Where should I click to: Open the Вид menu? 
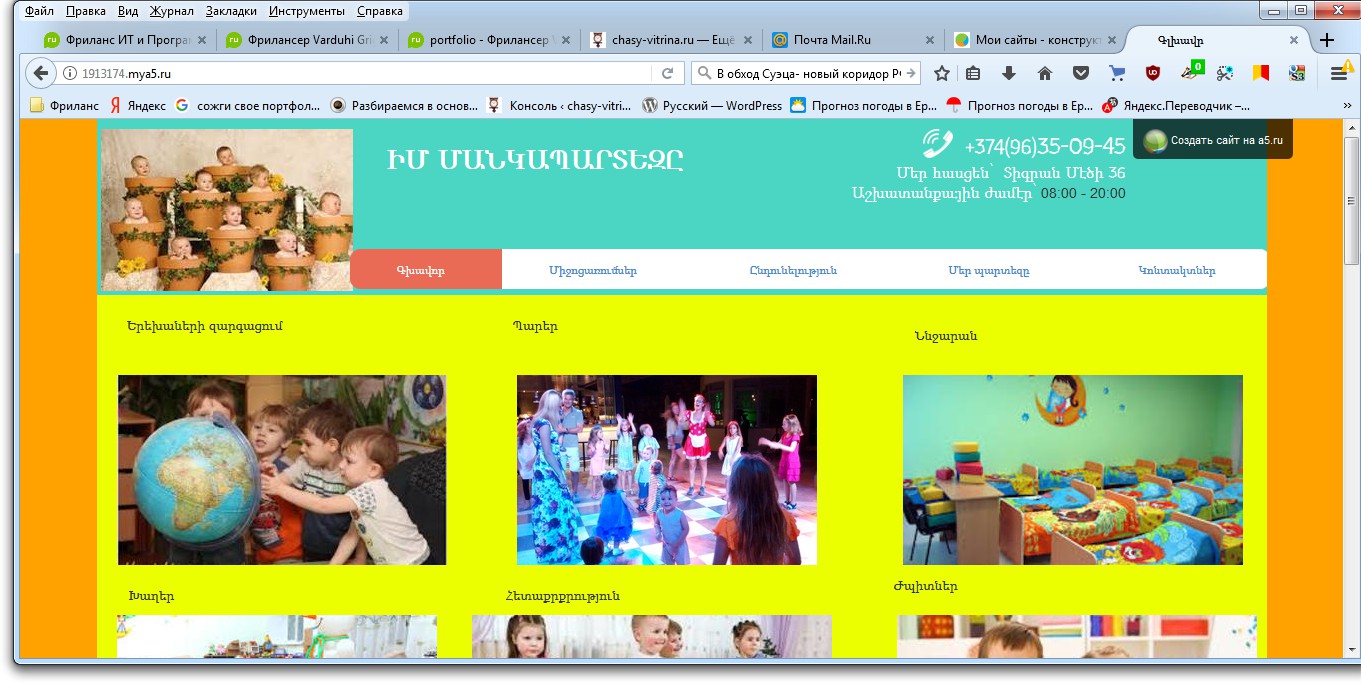(x=128, y=12)
